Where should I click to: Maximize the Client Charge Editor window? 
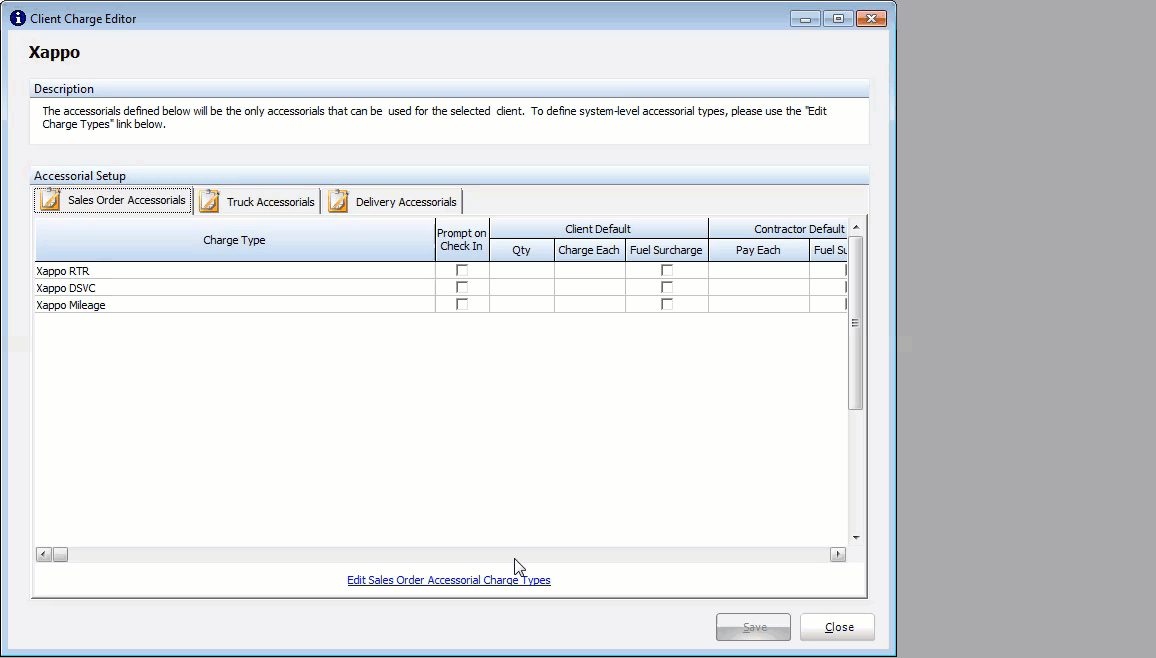(838, 18)
